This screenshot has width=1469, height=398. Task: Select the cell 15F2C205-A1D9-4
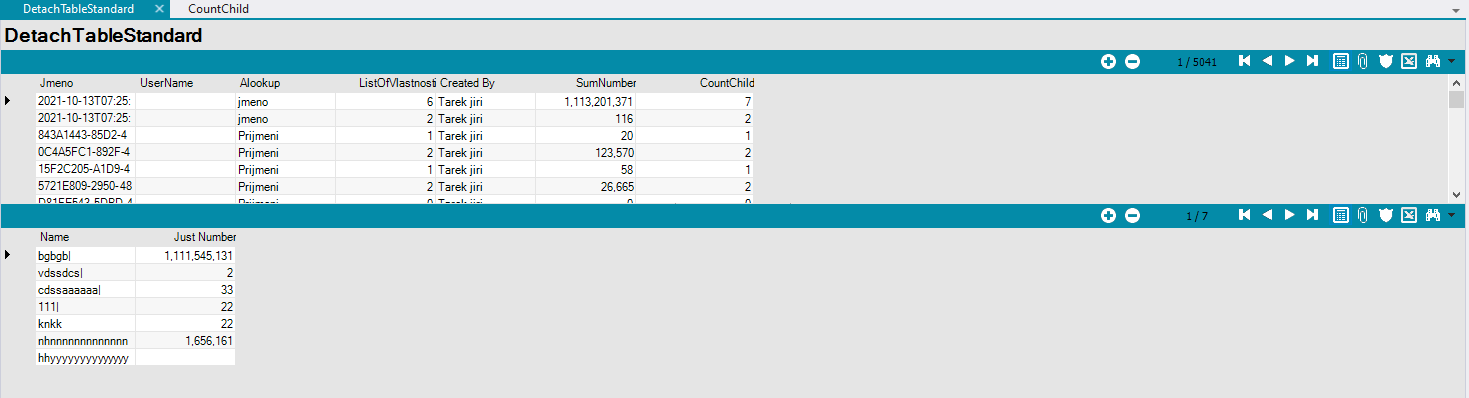point(85,169)
